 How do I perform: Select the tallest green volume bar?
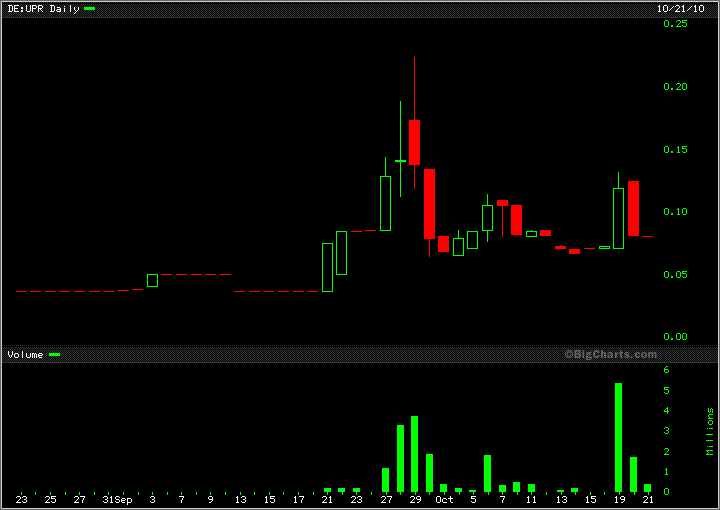(x=618, y=437)
